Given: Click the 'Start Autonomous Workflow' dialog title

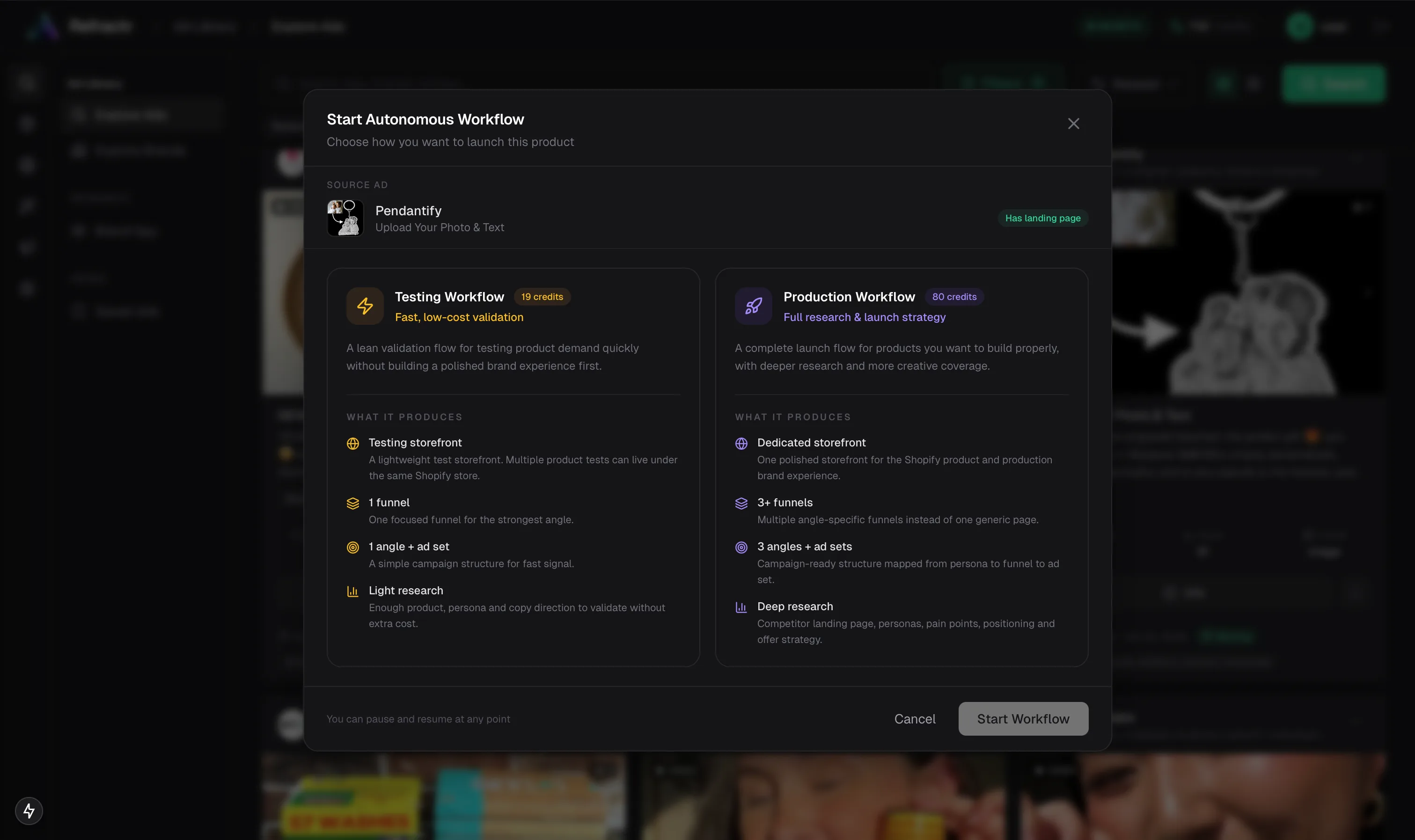Looking at the screenshot, I should pyautogui.click(x=425, y=119).
